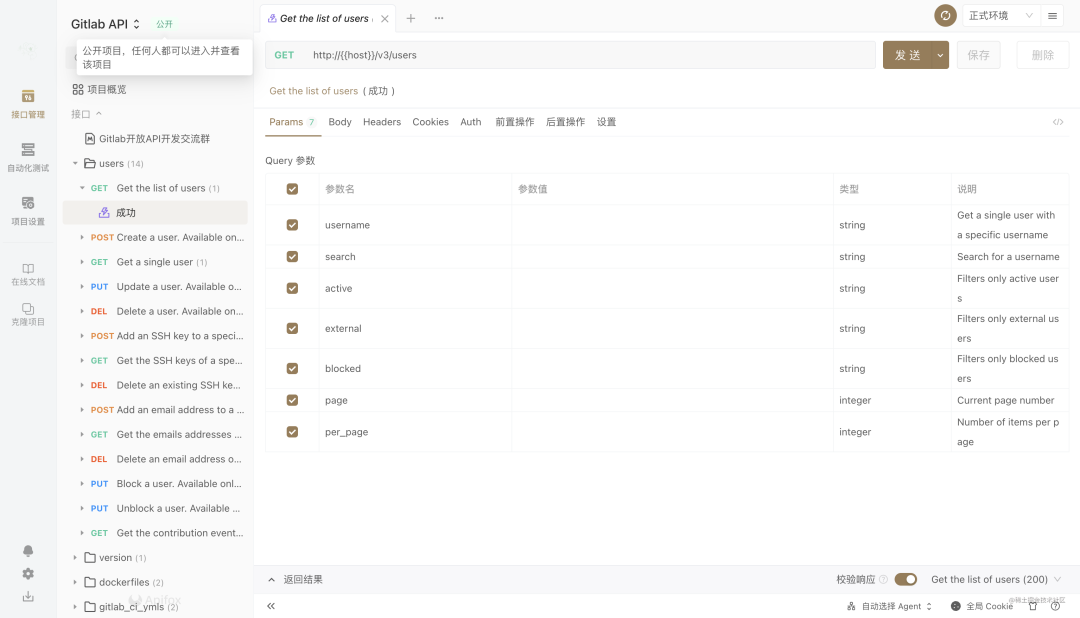This screenshot has width=1080, height=618.
Task: Open the tab more options ellipsis
Action: pyautogui.click(x=439, y=18)
